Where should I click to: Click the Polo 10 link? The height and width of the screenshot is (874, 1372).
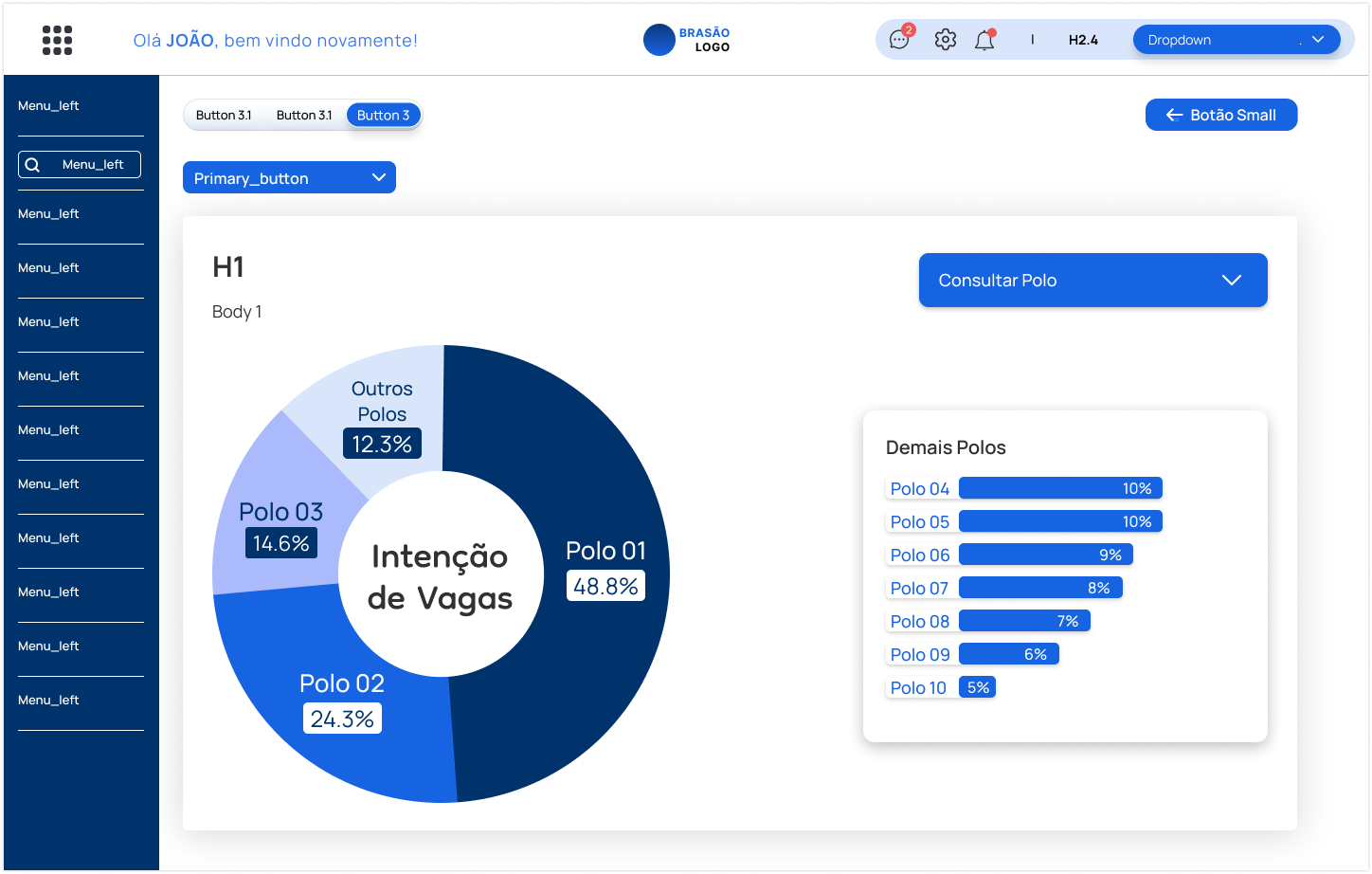coord(918,687)
